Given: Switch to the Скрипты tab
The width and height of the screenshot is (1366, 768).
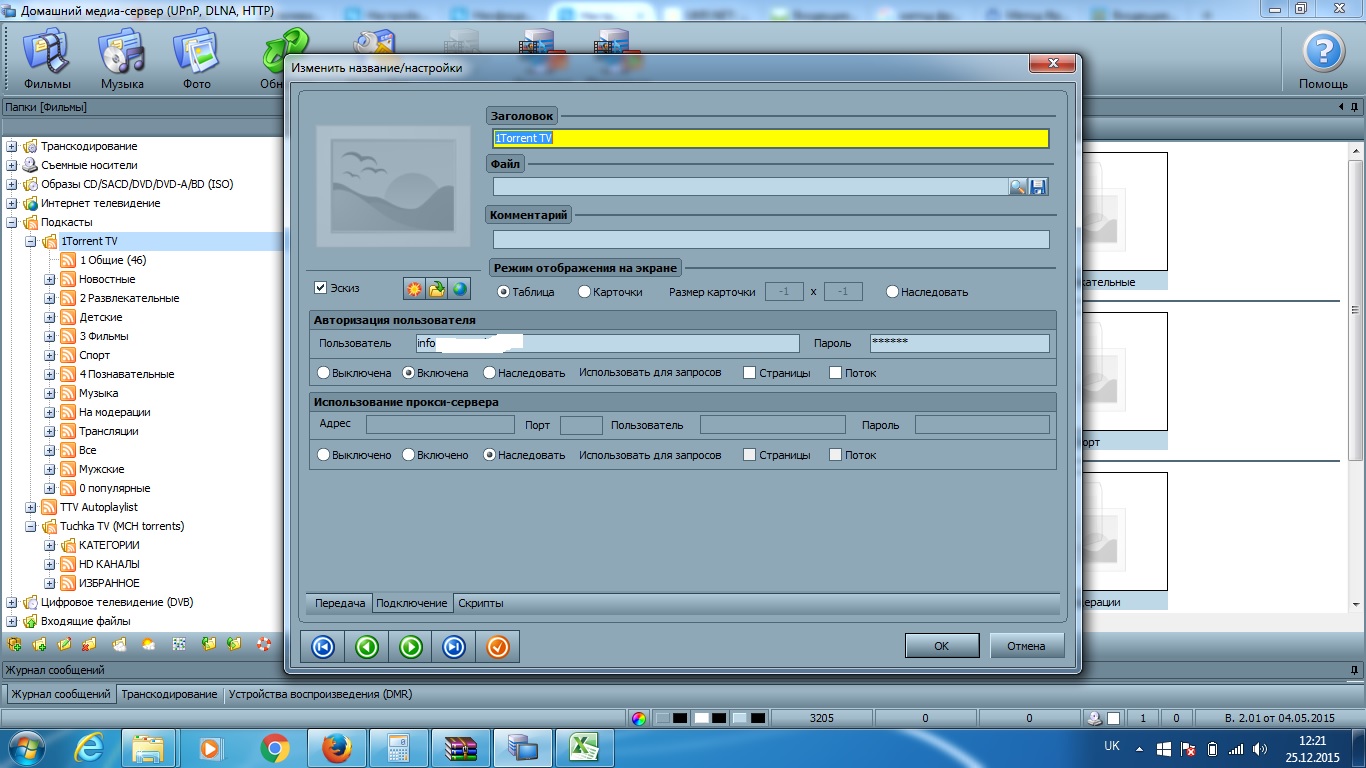Looking at the screenshot, I should [480, 603].
